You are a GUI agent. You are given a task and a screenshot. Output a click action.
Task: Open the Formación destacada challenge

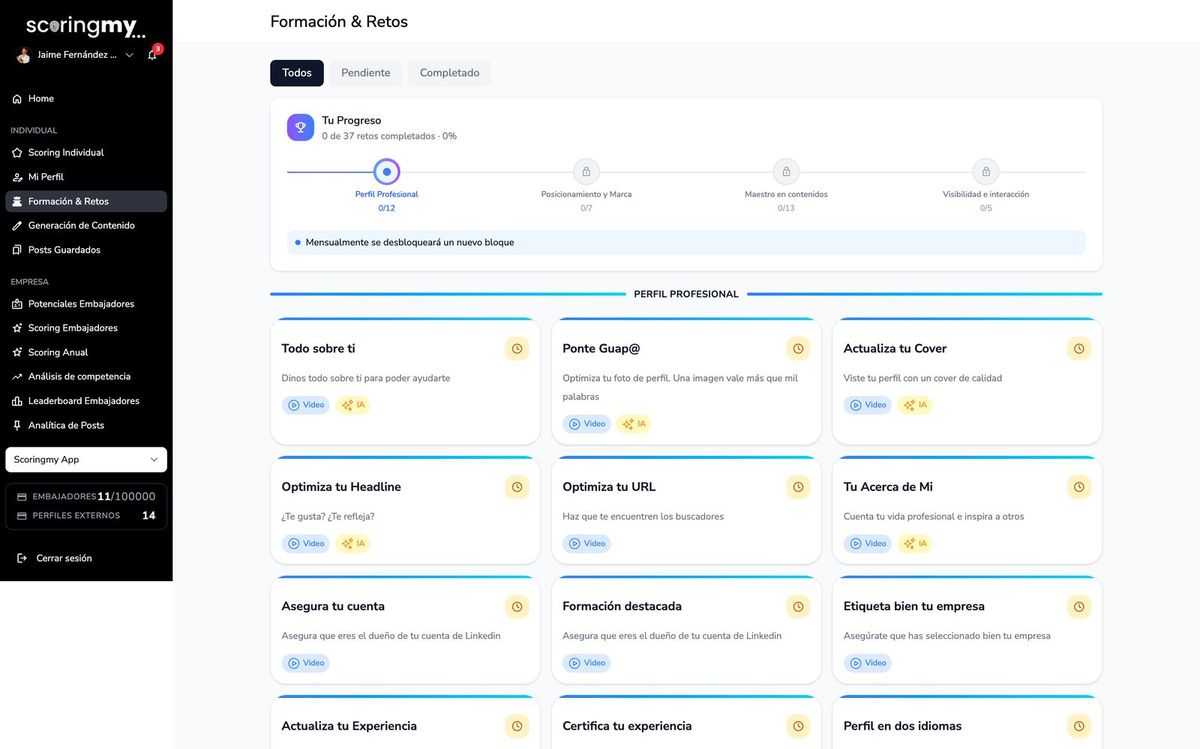point(686,630)
